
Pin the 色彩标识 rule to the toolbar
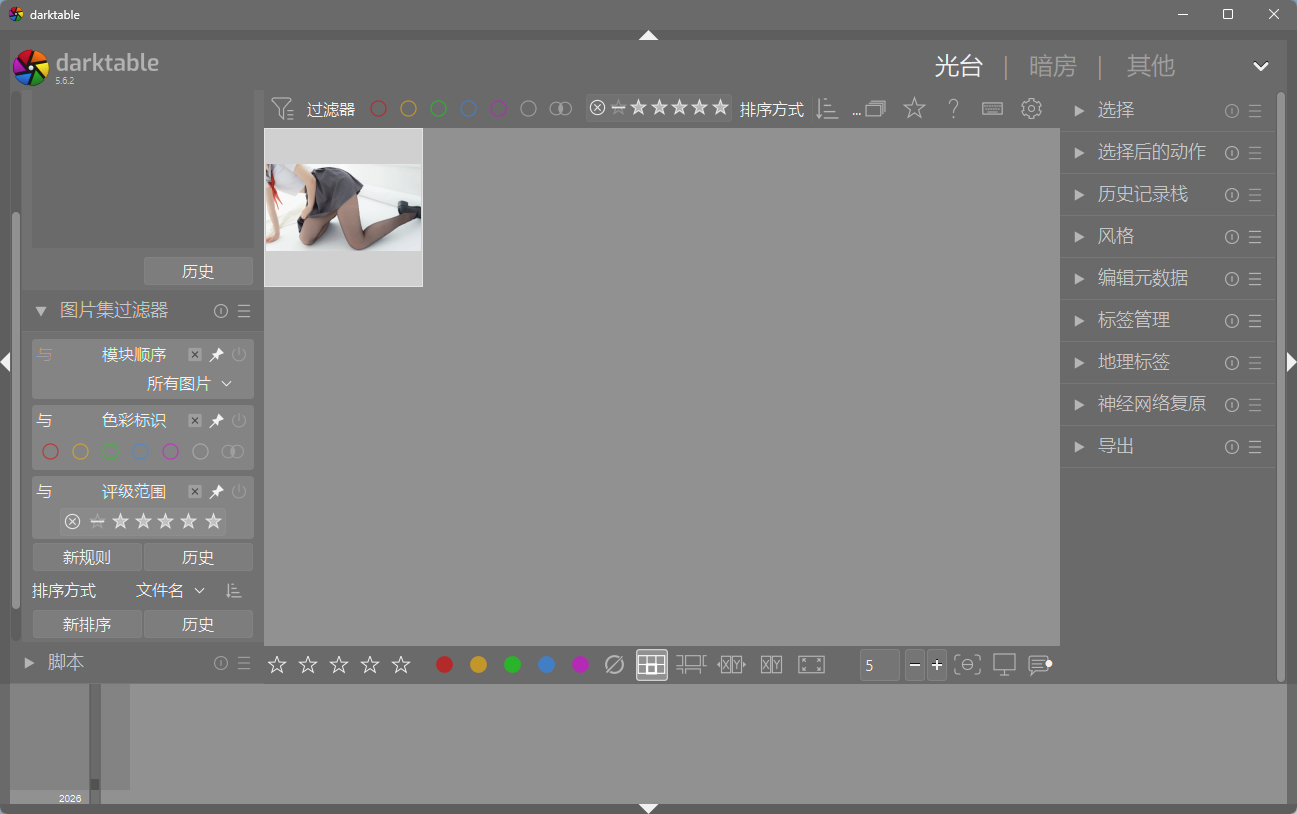pos(217,421)
